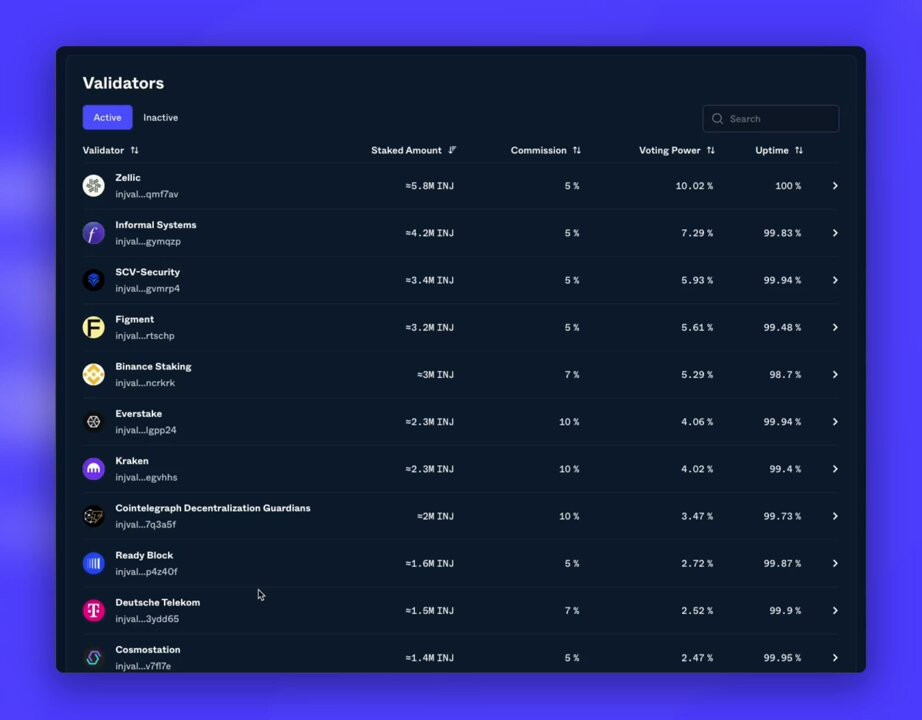This screenshot has height=720, width=922.
Task: Open Cointelegraph Decentralization Guardians name
Action: 213,508
